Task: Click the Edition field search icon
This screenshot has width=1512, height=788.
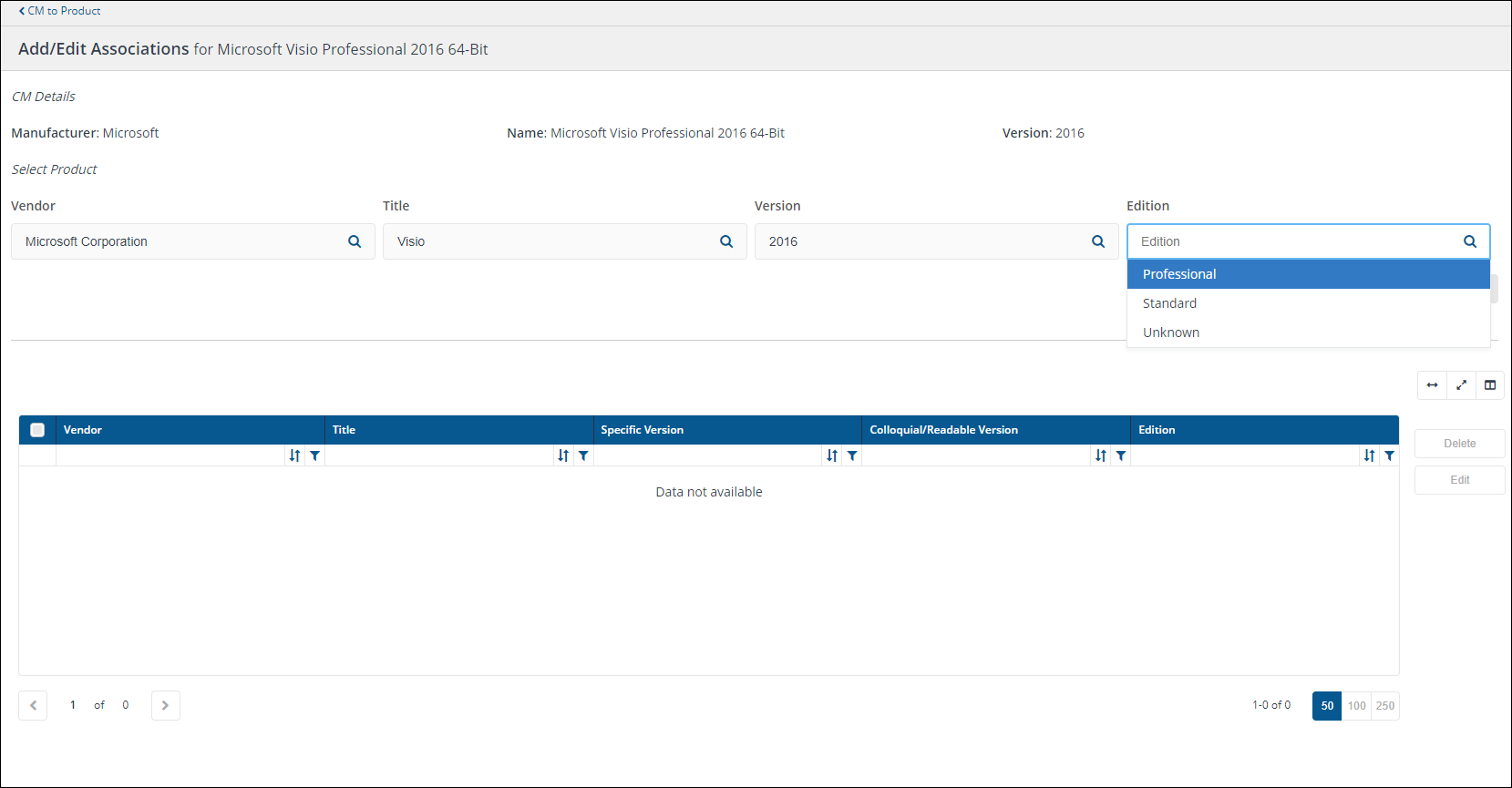Action: click(x=1469, y=241)
